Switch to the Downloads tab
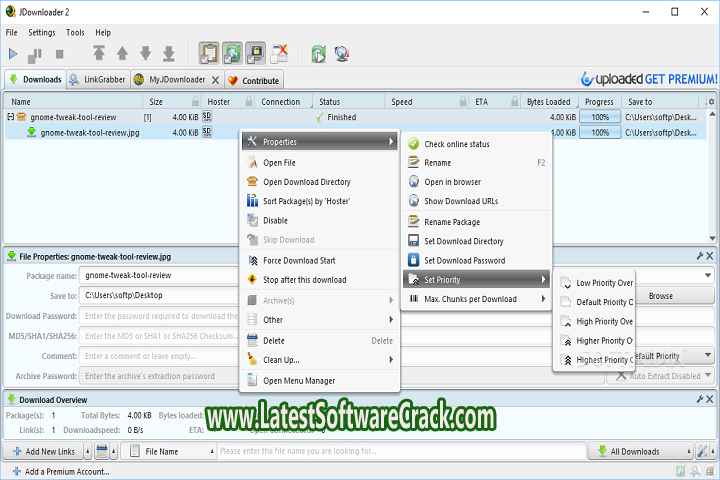Viewport: 720px width, 480px height. 35,79
